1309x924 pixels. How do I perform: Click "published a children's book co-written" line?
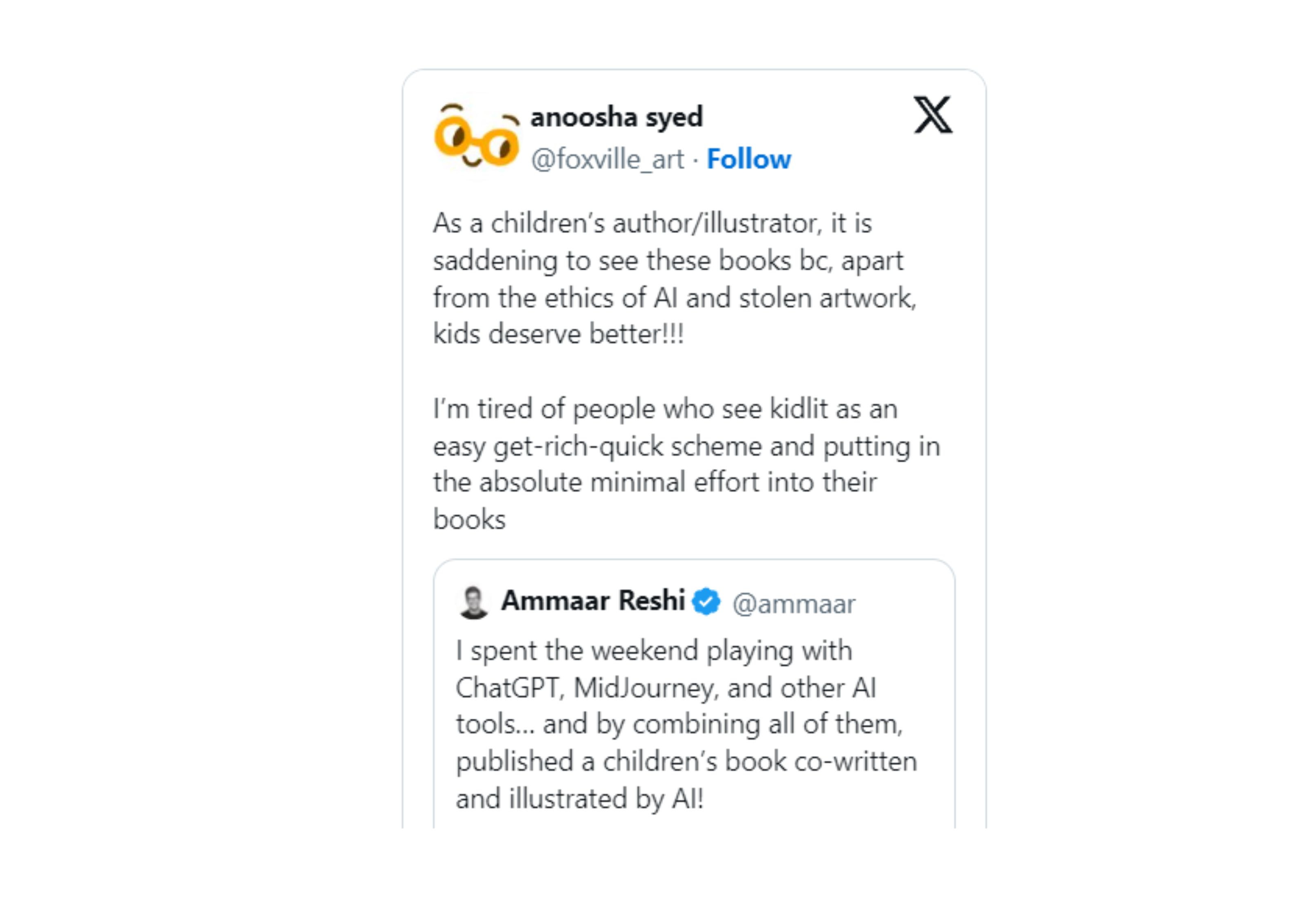686,761
